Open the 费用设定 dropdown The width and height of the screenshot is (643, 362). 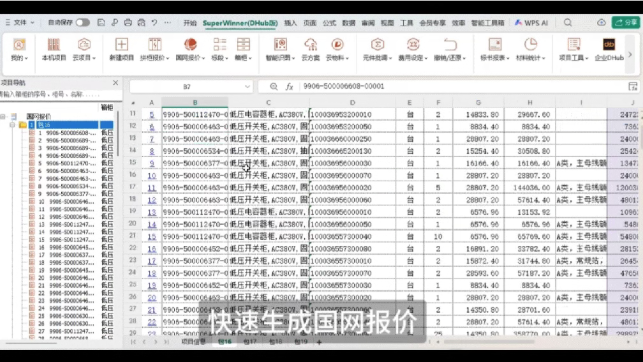pyautogui.click(x=413, y=50)
